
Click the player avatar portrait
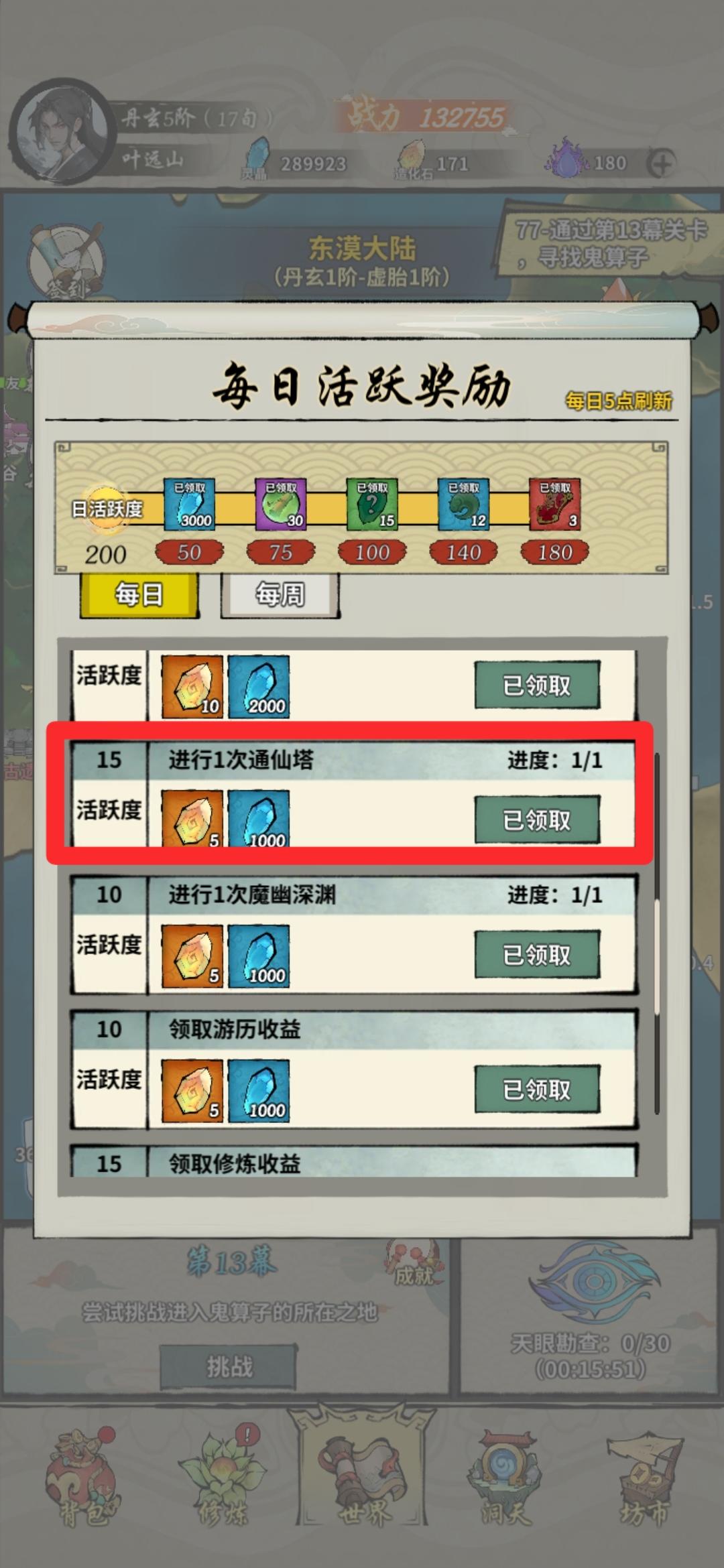tap(62, 131)
